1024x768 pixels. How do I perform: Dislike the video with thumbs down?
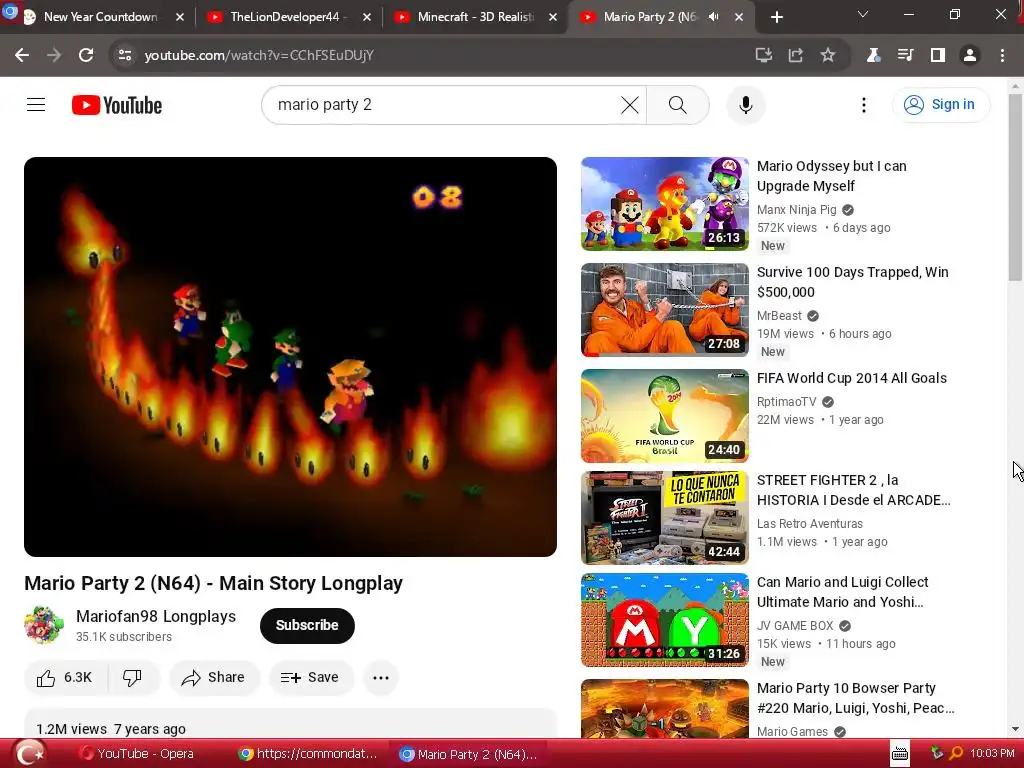133,678
